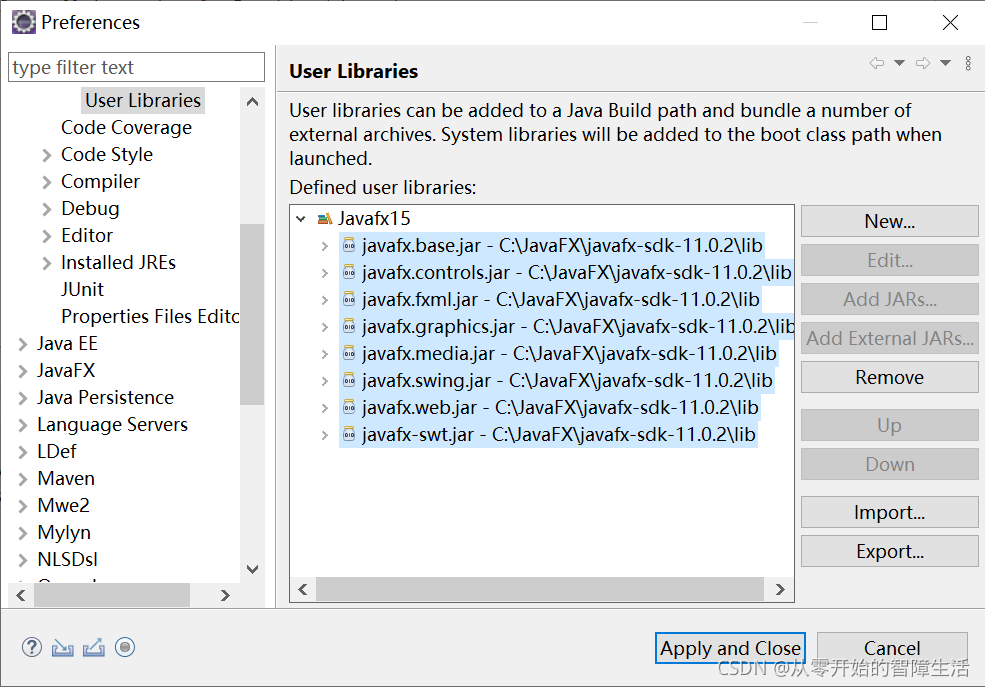Click the tree vertical scrollbar thumb
This screenshot has width=985, height=687.
pos(252,314)
